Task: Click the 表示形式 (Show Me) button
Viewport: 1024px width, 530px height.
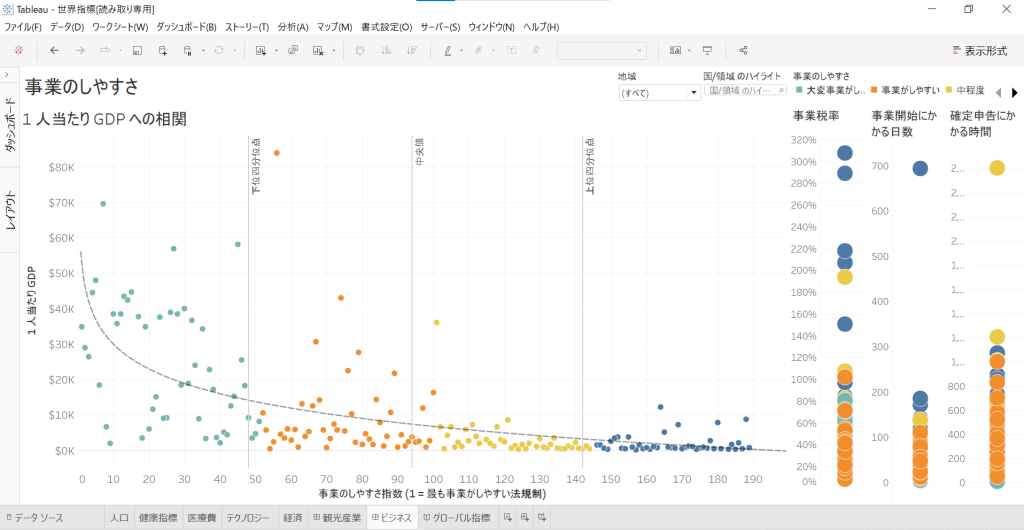Action: pyautogui.click(x=980, y=50)
